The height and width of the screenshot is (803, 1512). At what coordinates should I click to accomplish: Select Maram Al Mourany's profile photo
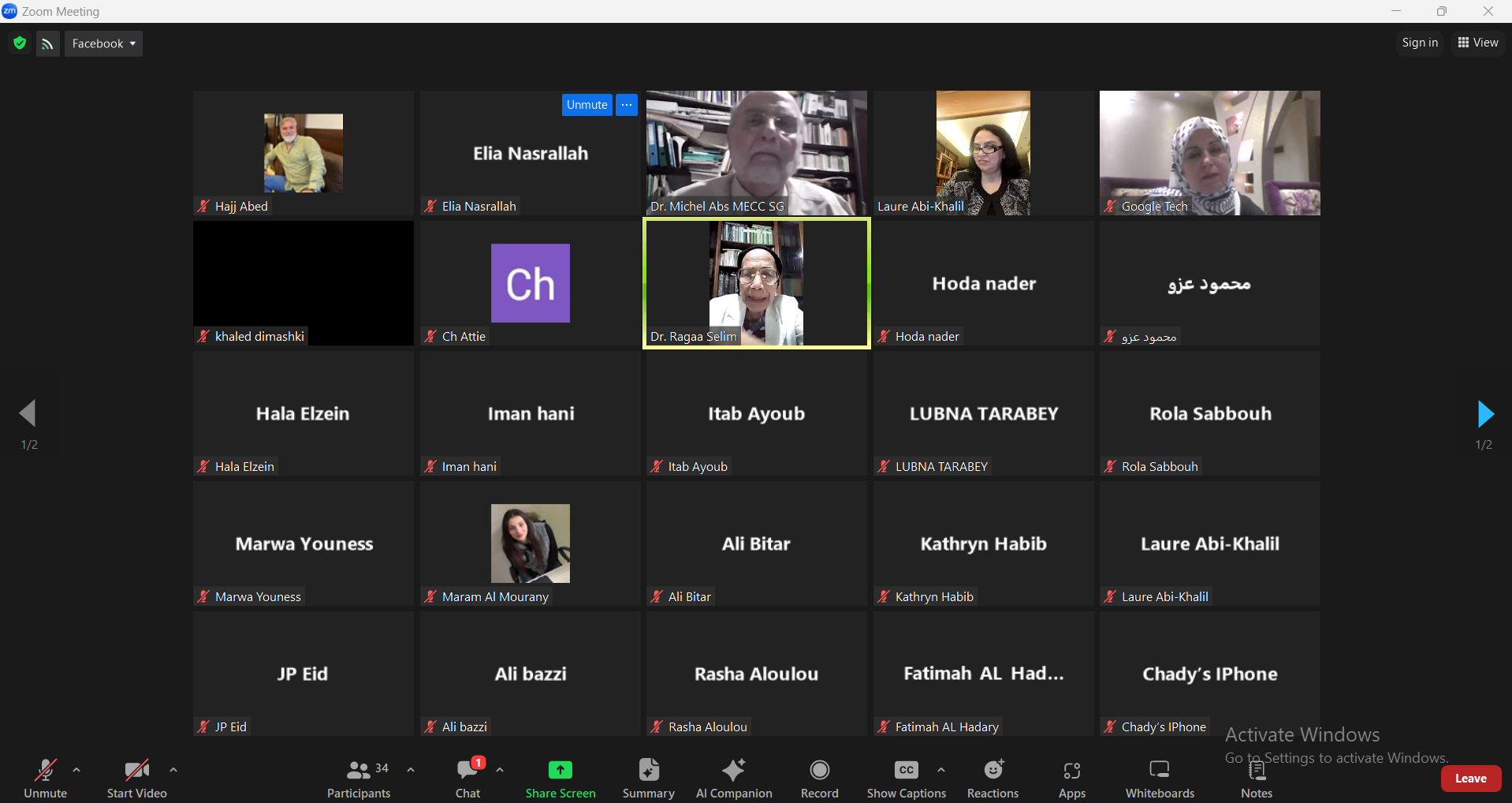[531, 543]
